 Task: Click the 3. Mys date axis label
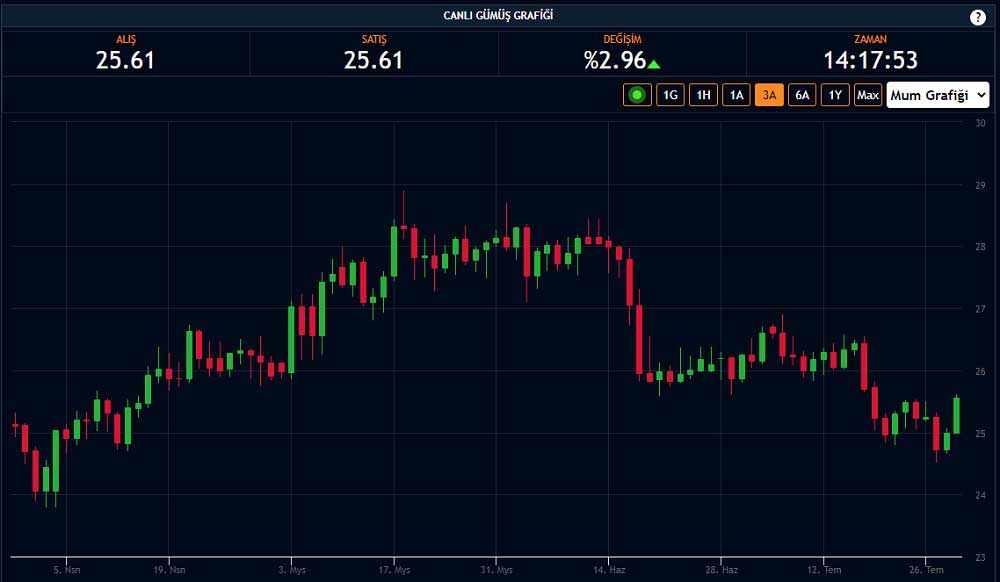click(292, 569)
